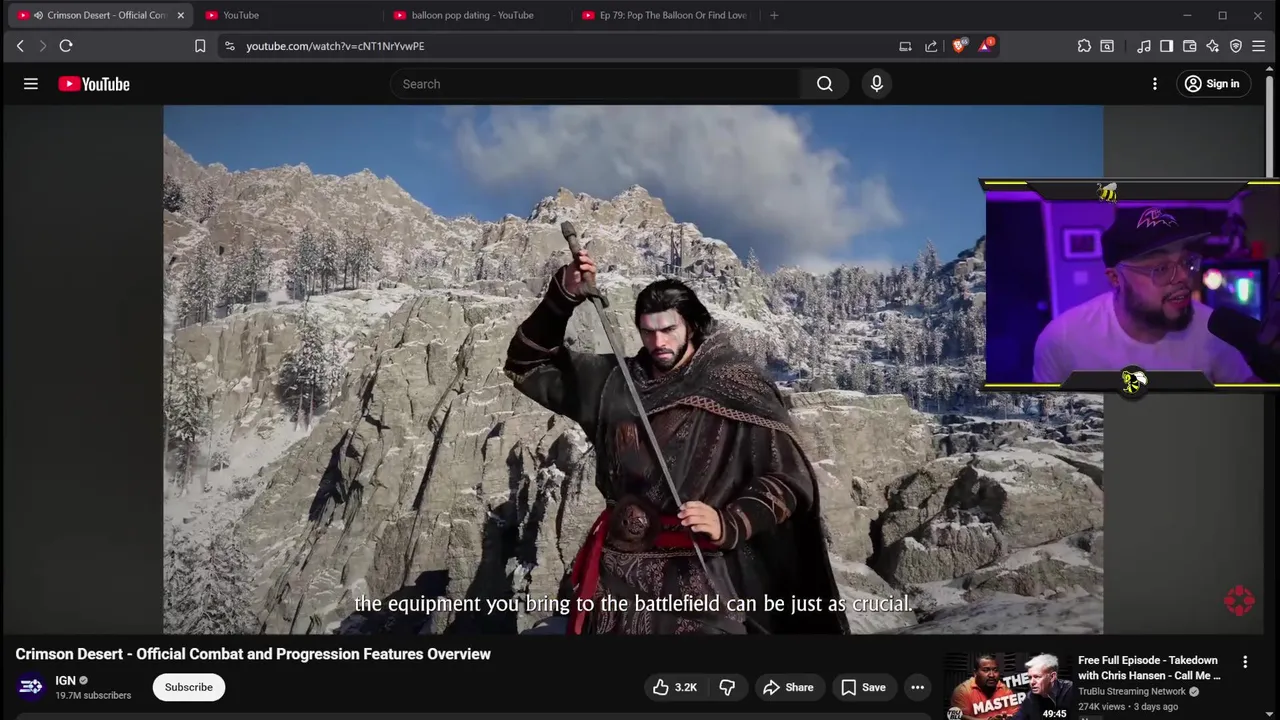Viewport: 1280px width, 720px height.
Task: Open IGN channel avatar
Action: coord(31,686)
